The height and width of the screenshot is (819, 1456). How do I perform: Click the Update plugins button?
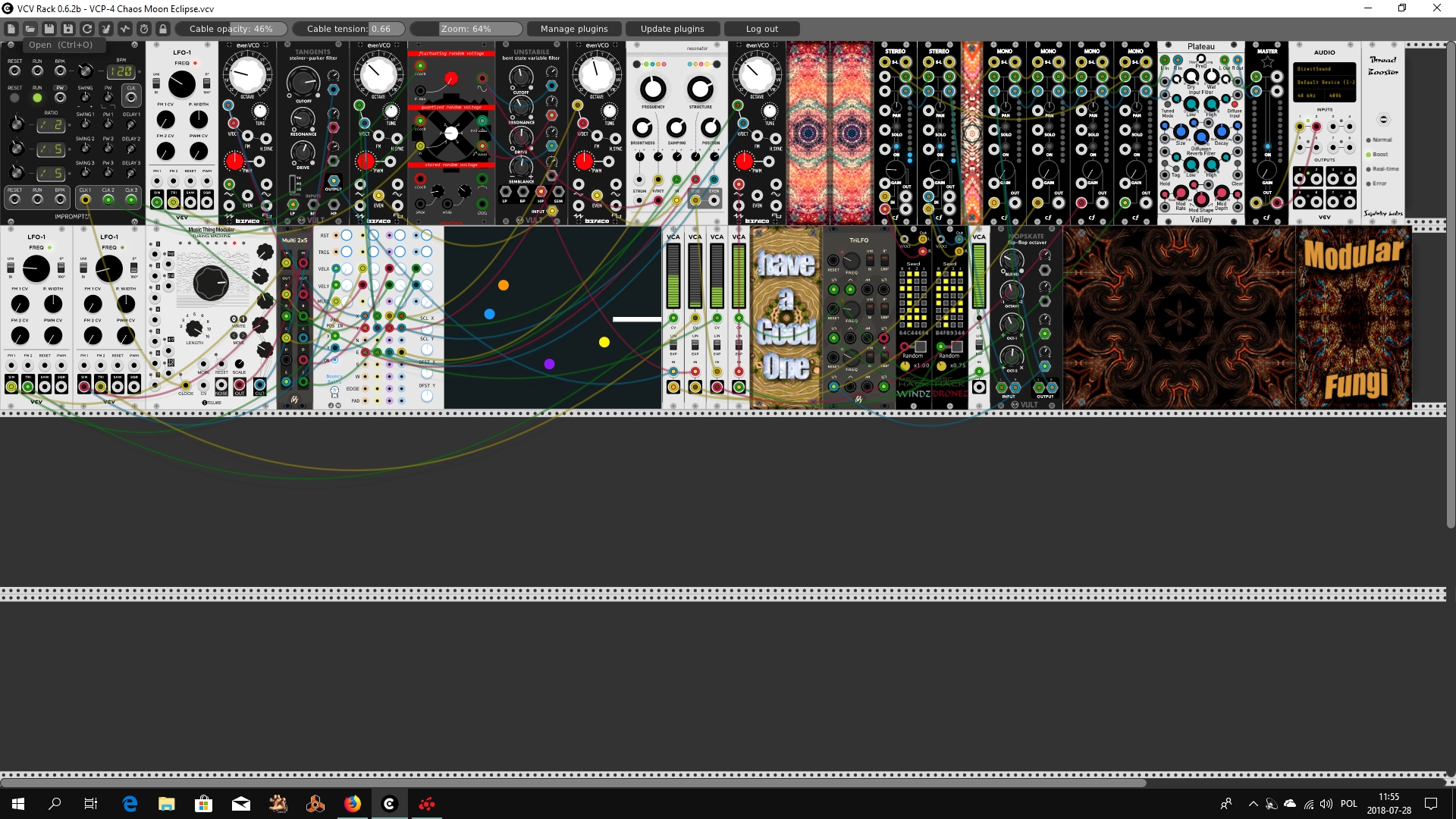click(x=673, y=29)
